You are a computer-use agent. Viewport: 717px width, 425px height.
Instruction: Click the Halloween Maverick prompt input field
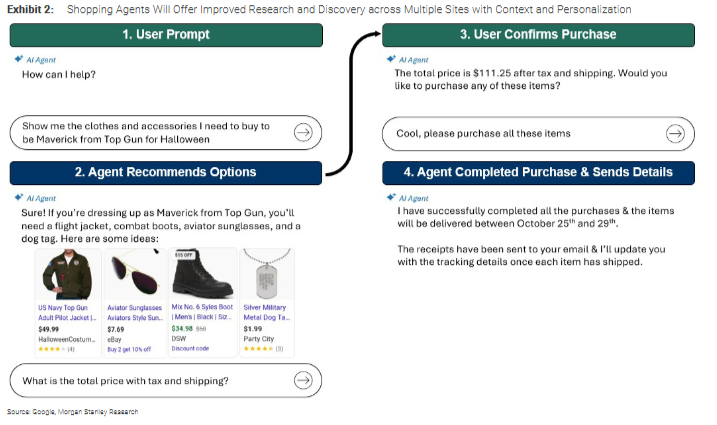pos(150,132)
